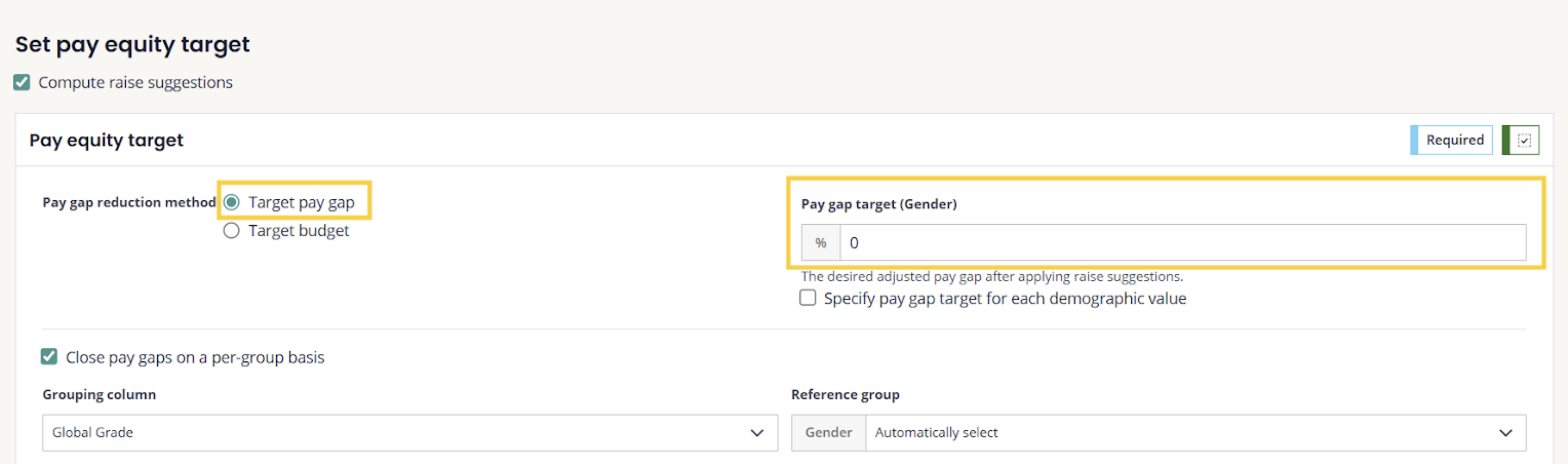Screen dimensions: 1568x464
Task: Click the % symbol prefix icon
Action: [x=820, y=243]
